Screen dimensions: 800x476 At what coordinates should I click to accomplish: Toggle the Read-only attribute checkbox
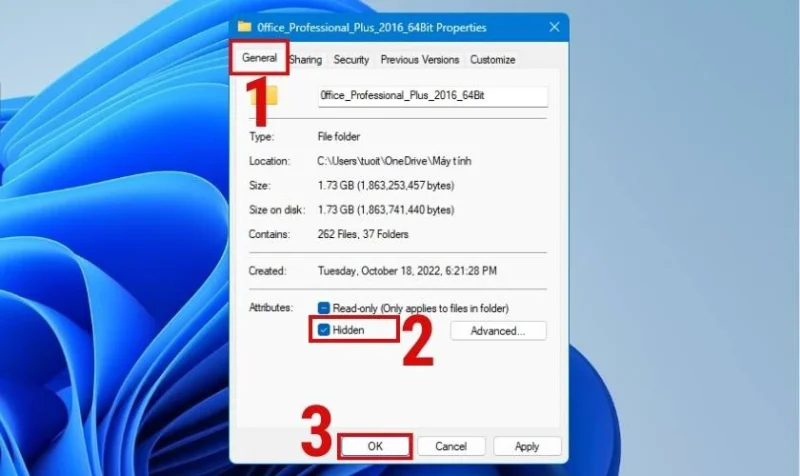324,308
